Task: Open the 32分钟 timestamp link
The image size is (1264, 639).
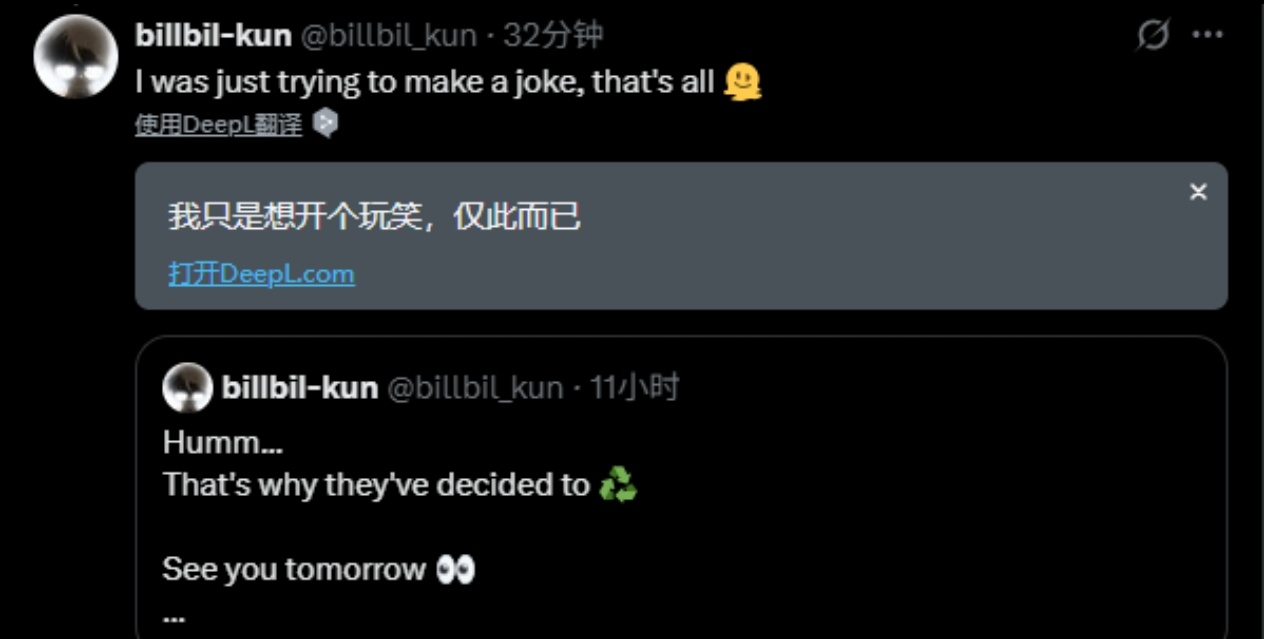Action: [x=553, y=36]
